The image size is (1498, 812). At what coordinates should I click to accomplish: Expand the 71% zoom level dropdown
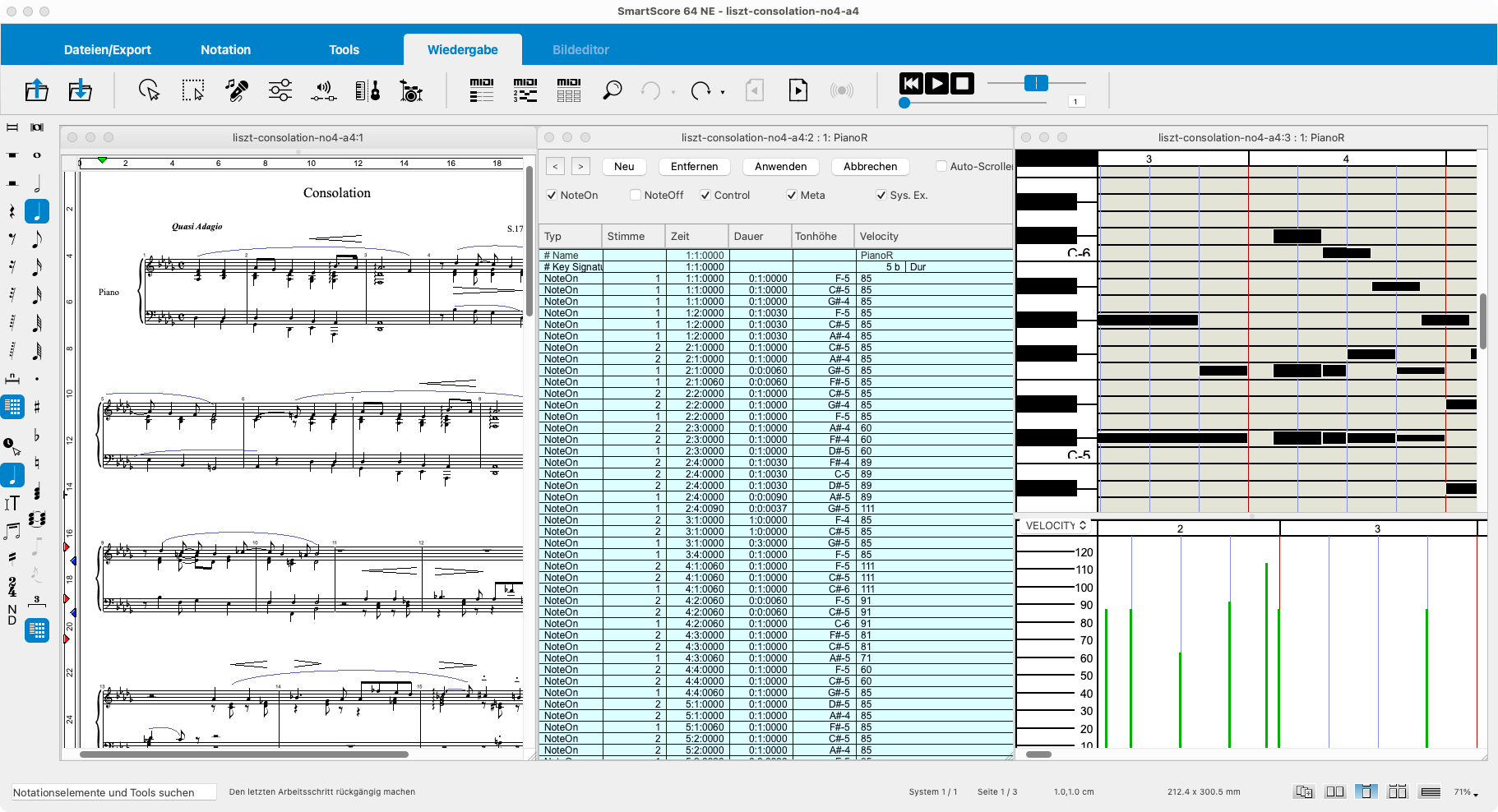1466,792
